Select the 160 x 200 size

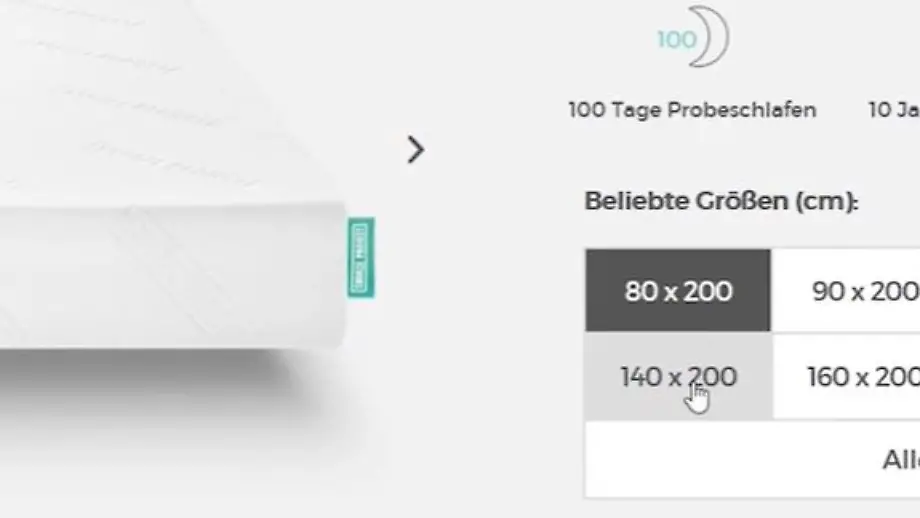pos(847,376)
